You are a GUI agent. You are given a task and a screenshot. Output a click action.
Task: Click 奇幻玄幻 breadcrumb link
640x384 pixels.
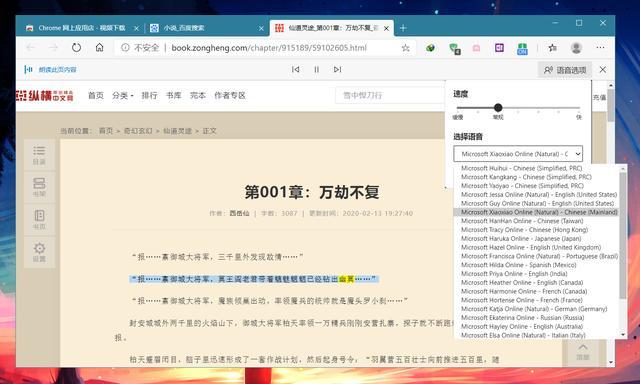point(138,131)
